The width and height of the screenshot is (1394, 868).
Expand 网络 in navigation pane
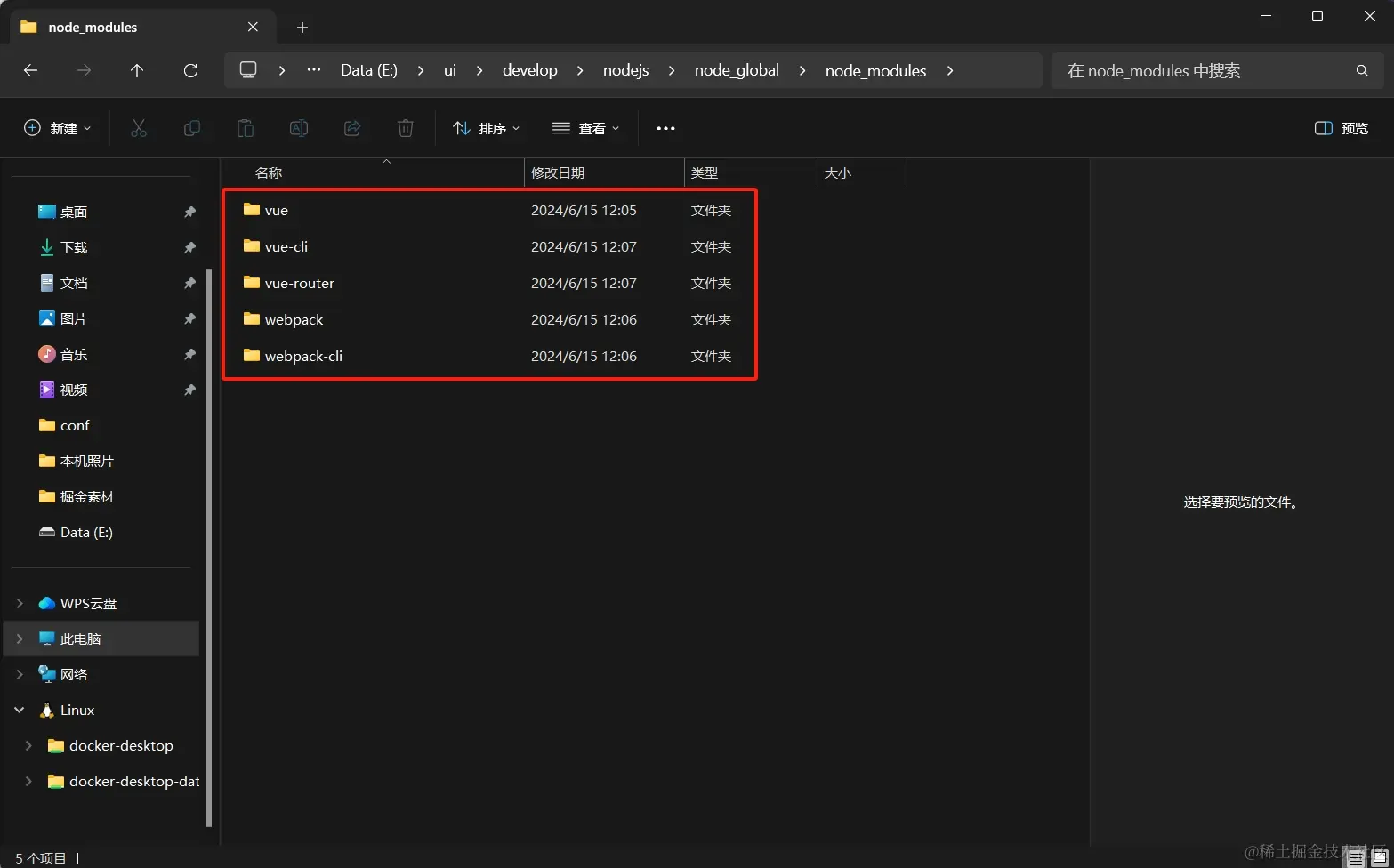pos(20,674)
